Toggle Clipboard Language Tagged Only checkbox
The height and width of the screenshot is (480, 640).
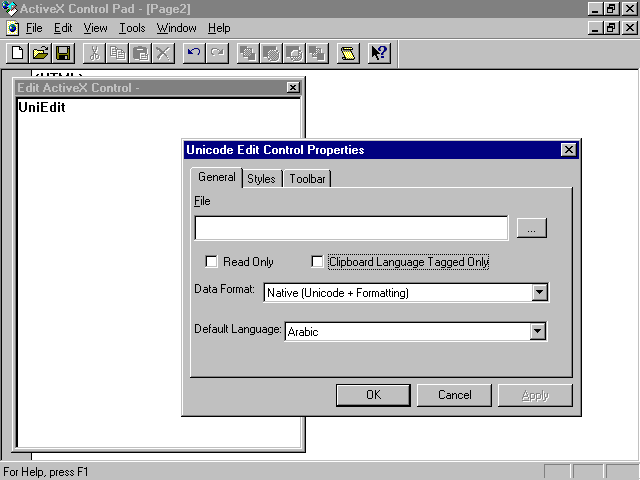(318, 262)
